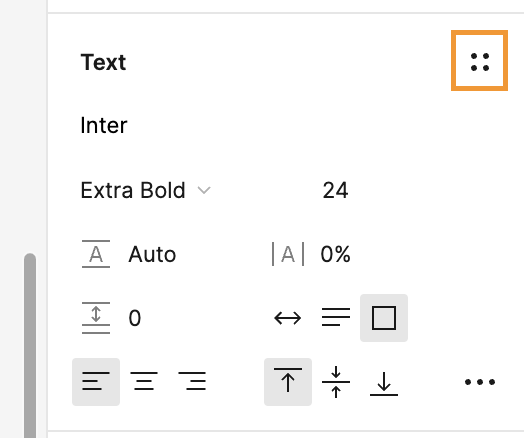524x438 pixels.
Task: Select auto height text resizing
Action: point(336,318)
